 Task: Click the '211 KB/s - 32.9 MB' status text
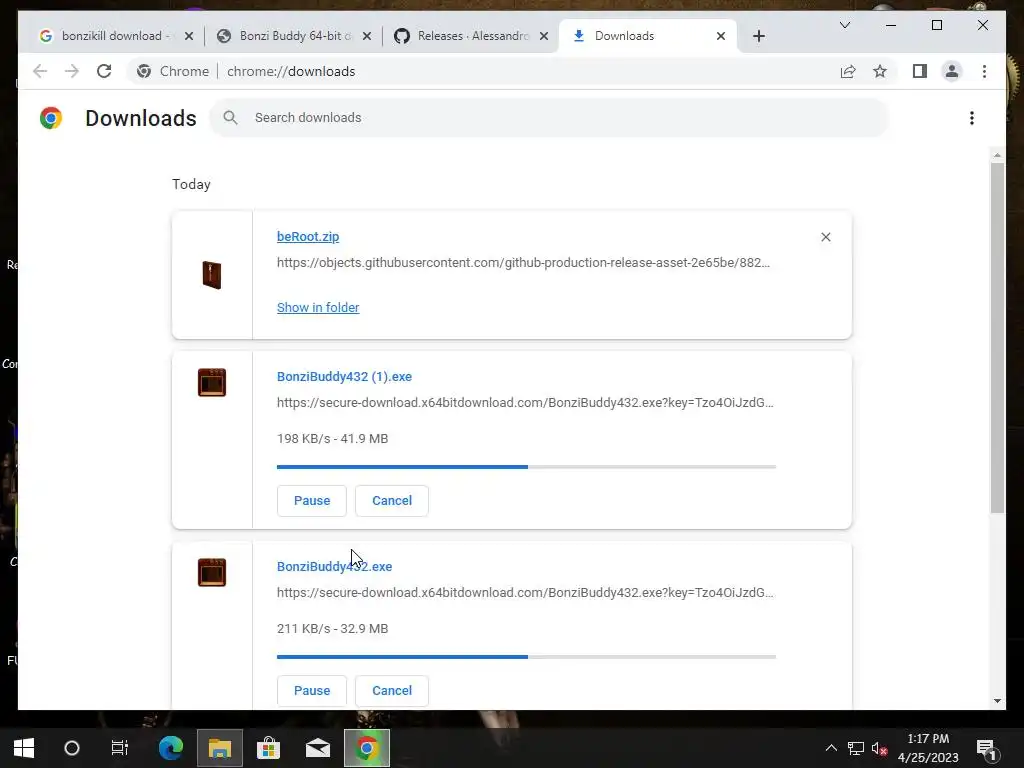[332, 629]
